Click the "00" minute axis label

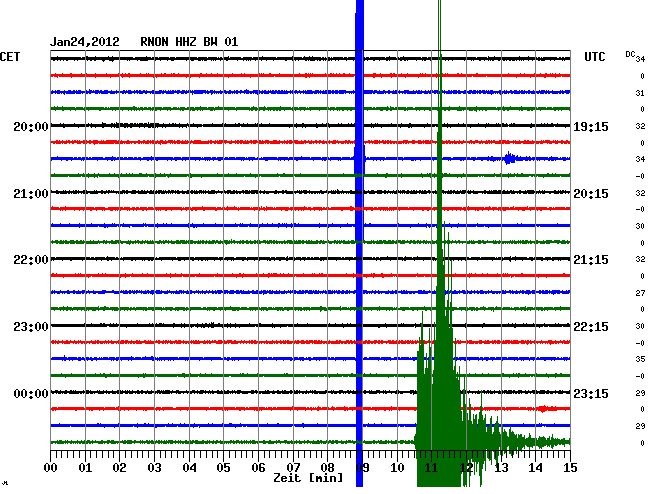51,468
